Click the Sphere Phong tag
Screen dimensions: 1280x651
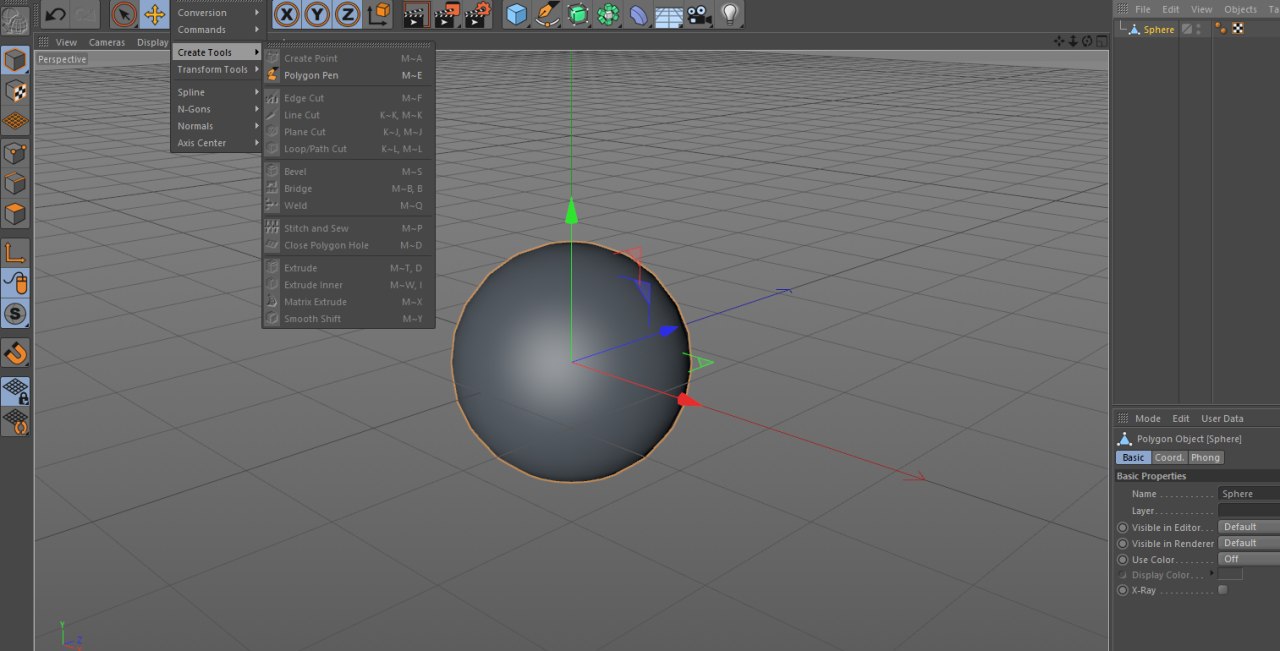click(1220, 29)
